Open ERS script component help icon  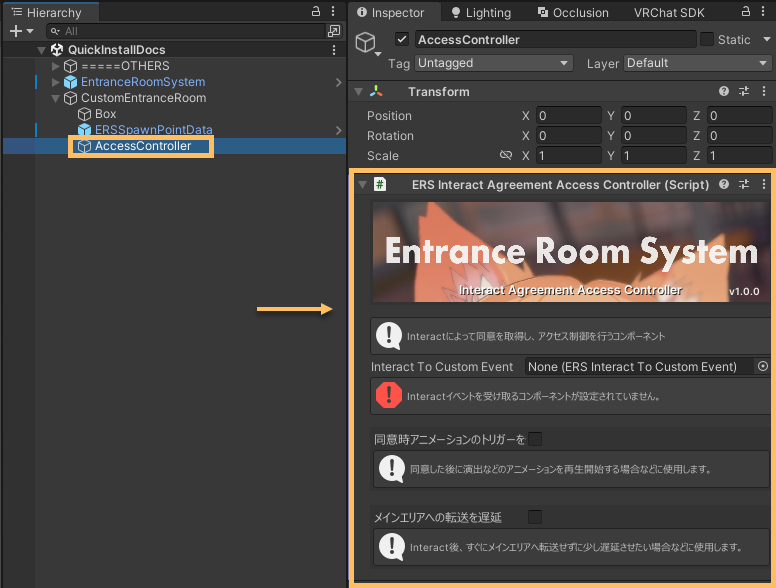724,185
